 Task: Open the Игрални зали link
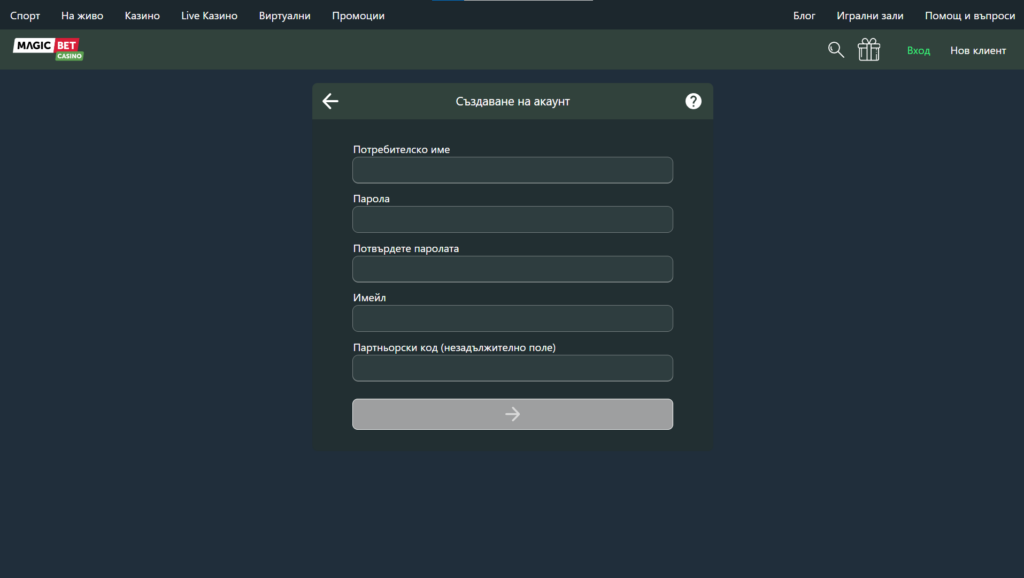click(x=870, y=16)
